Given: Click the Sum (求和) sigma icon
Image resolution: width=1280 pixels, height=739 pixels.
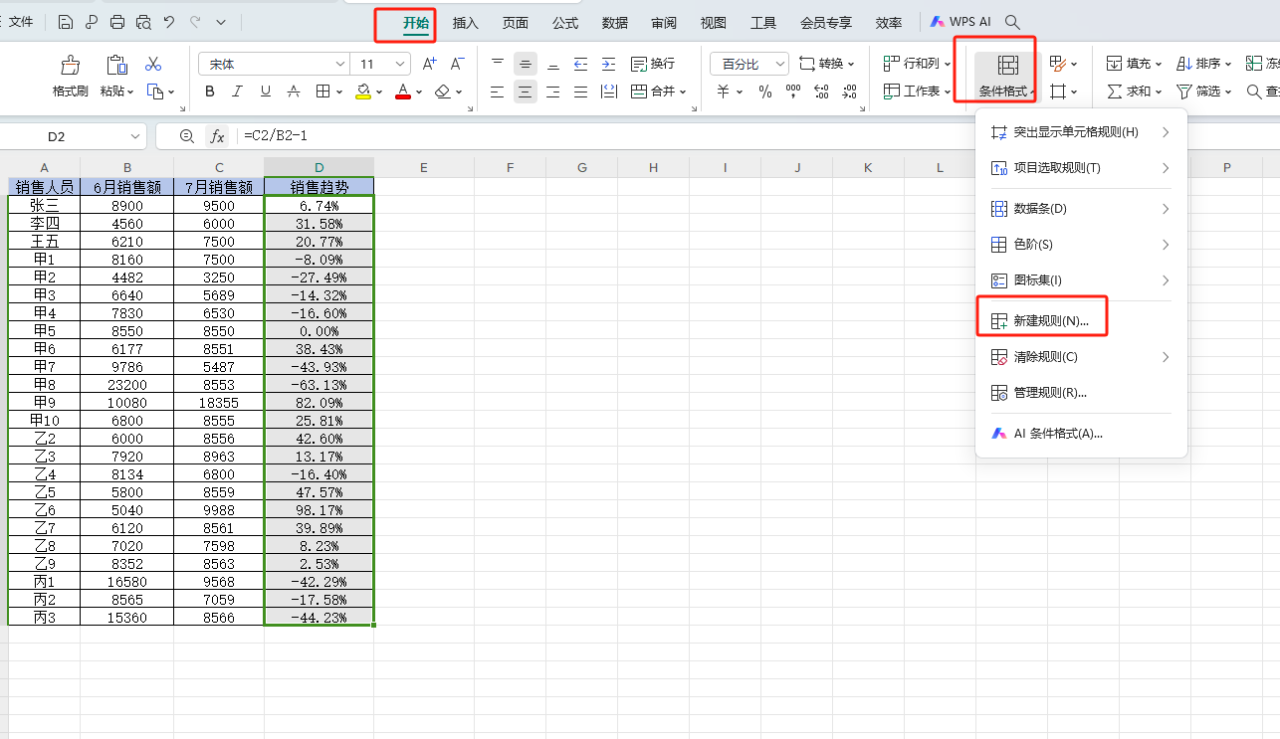Looking at the screenshot, I should (1114, 91).
